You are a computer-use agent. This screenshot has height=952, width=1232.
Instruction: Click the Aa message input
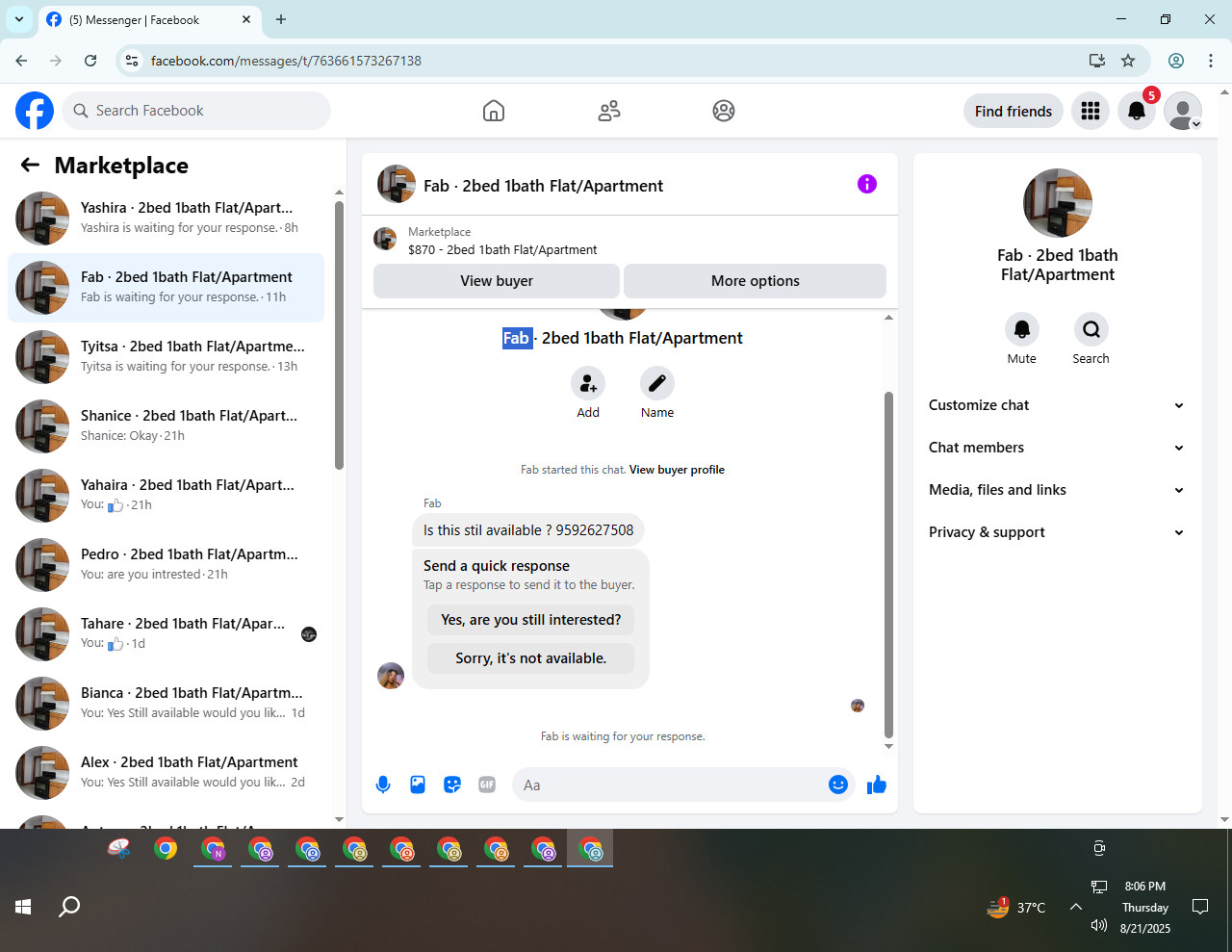pos(670,785)
